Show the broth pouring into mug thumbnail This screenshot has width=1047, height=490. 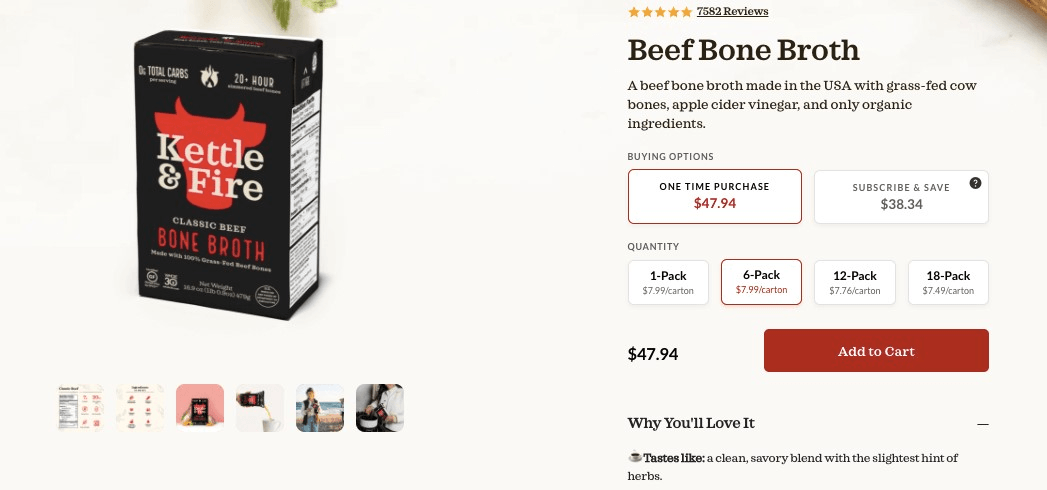pyautogui.click(x=260, y=408)
